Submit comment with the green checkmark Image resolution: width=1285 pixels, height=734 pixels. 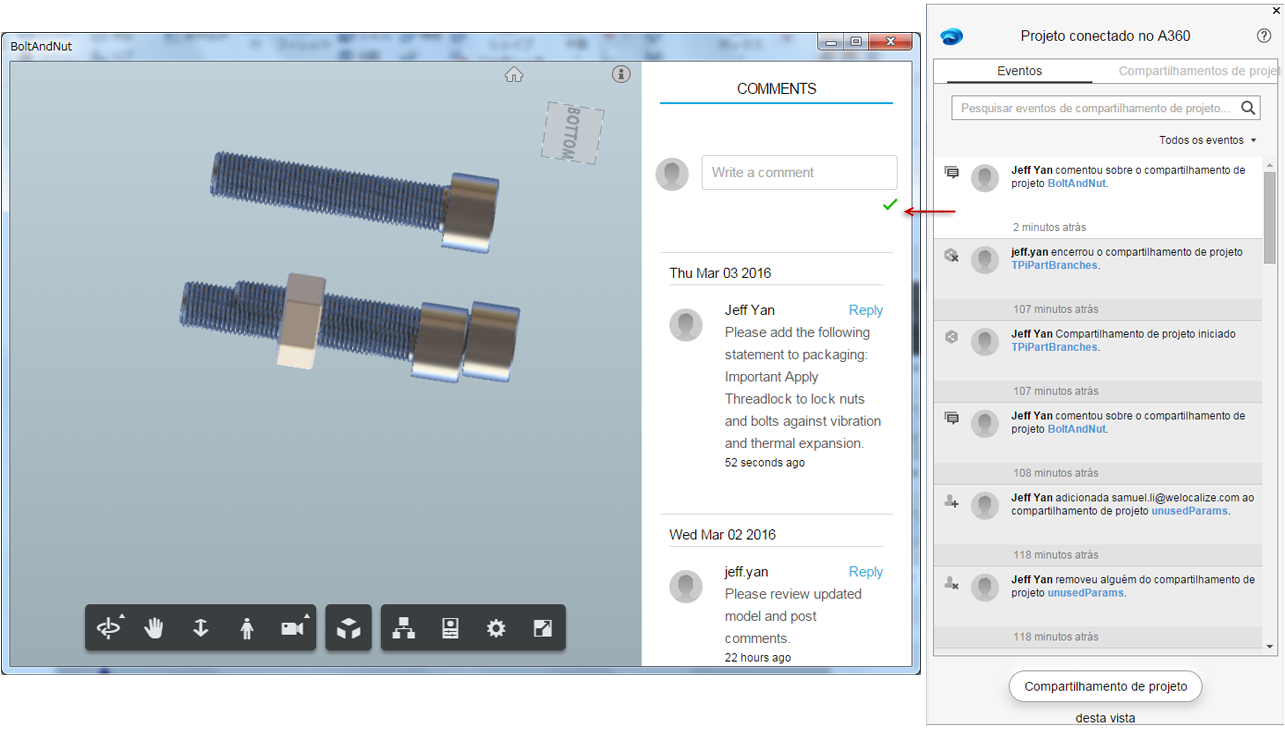(x=890, y=205)
